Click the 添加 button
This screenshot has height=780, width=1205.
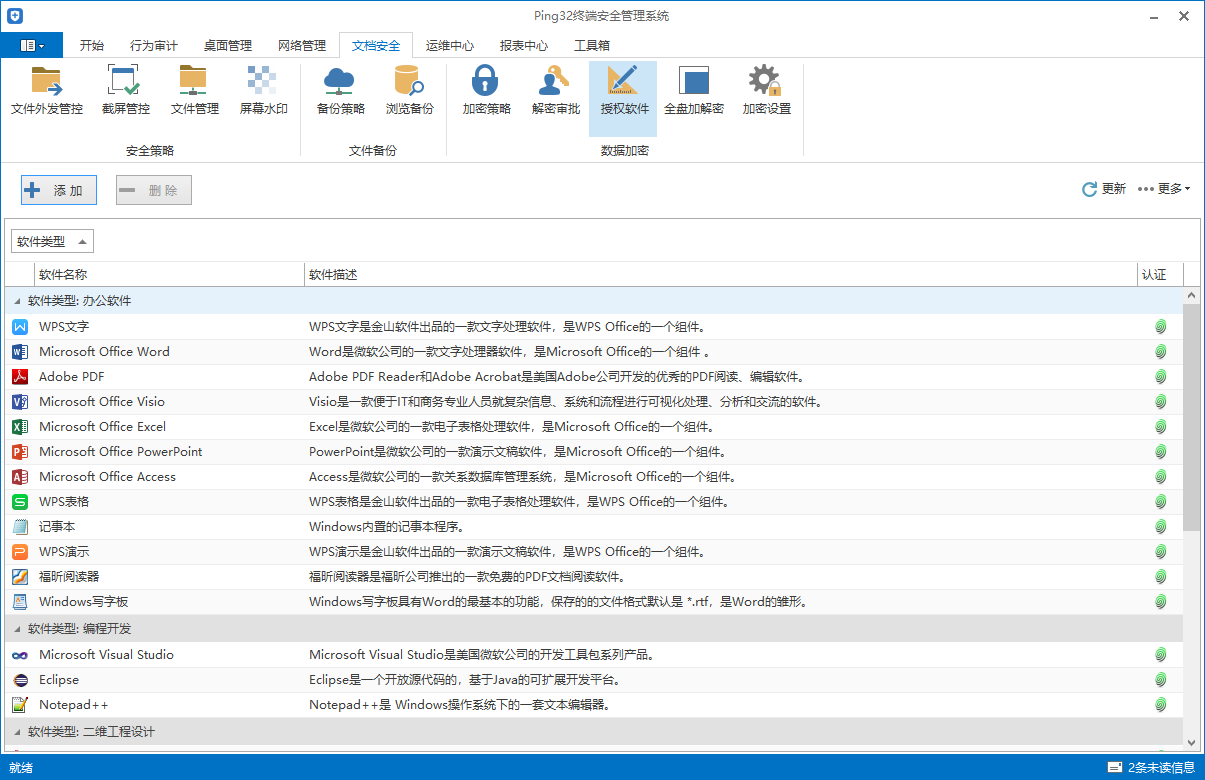click(58, 189)
